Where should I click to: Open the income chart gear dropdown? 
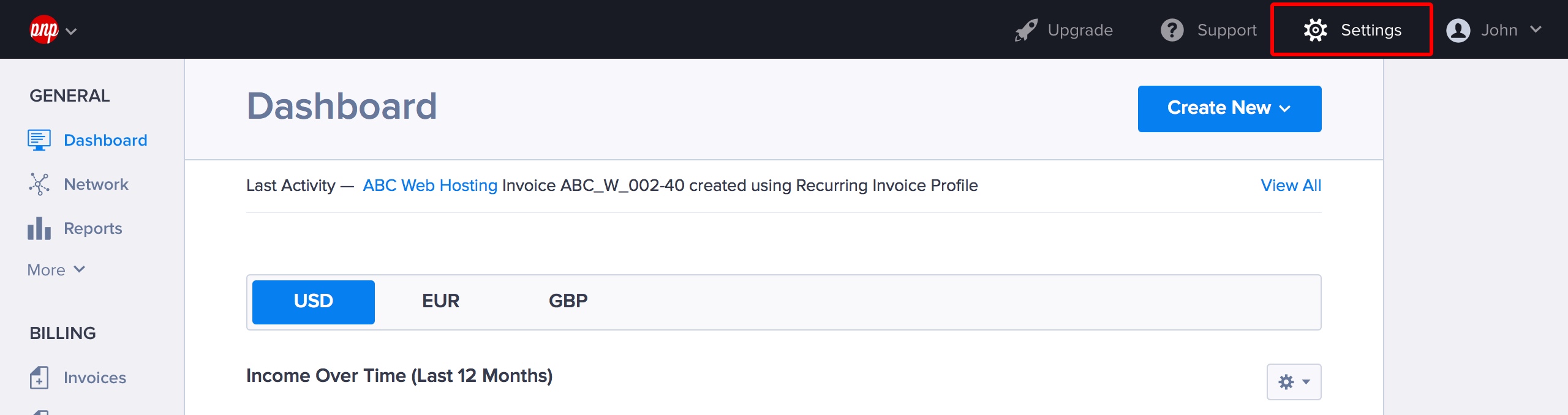click(1294, 382)
